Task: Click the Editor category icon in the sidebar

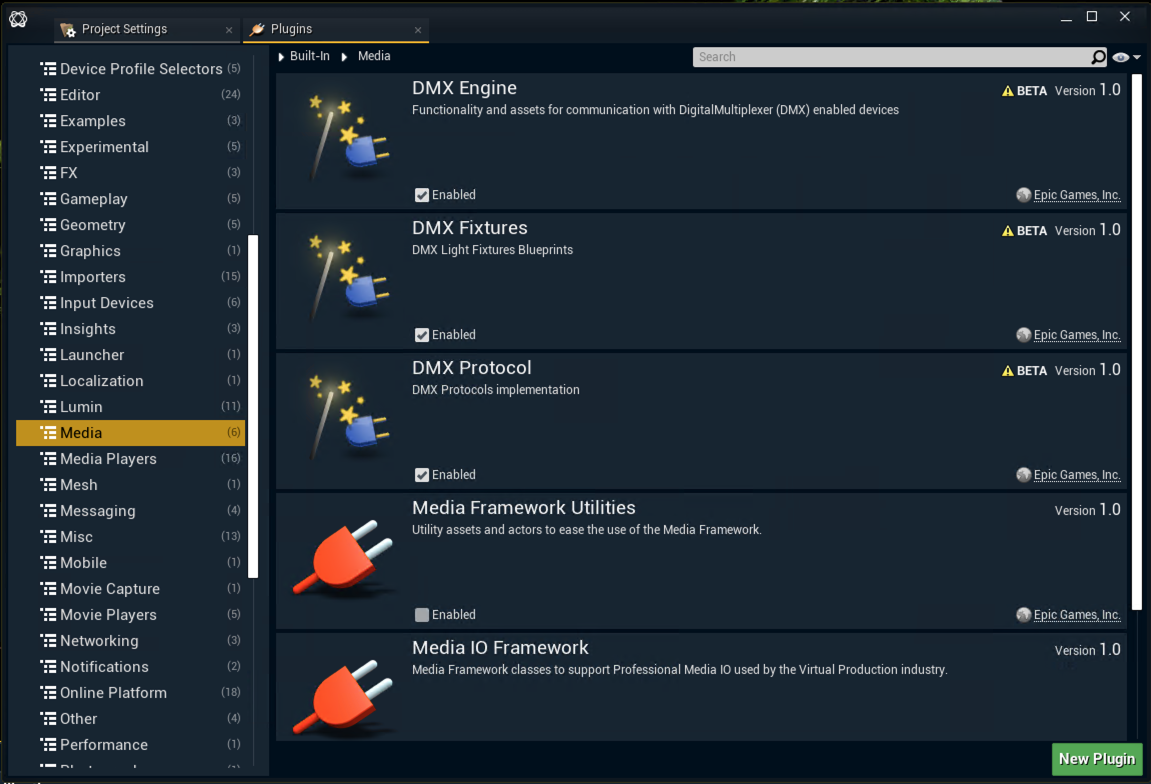Action: pos(47,94)
